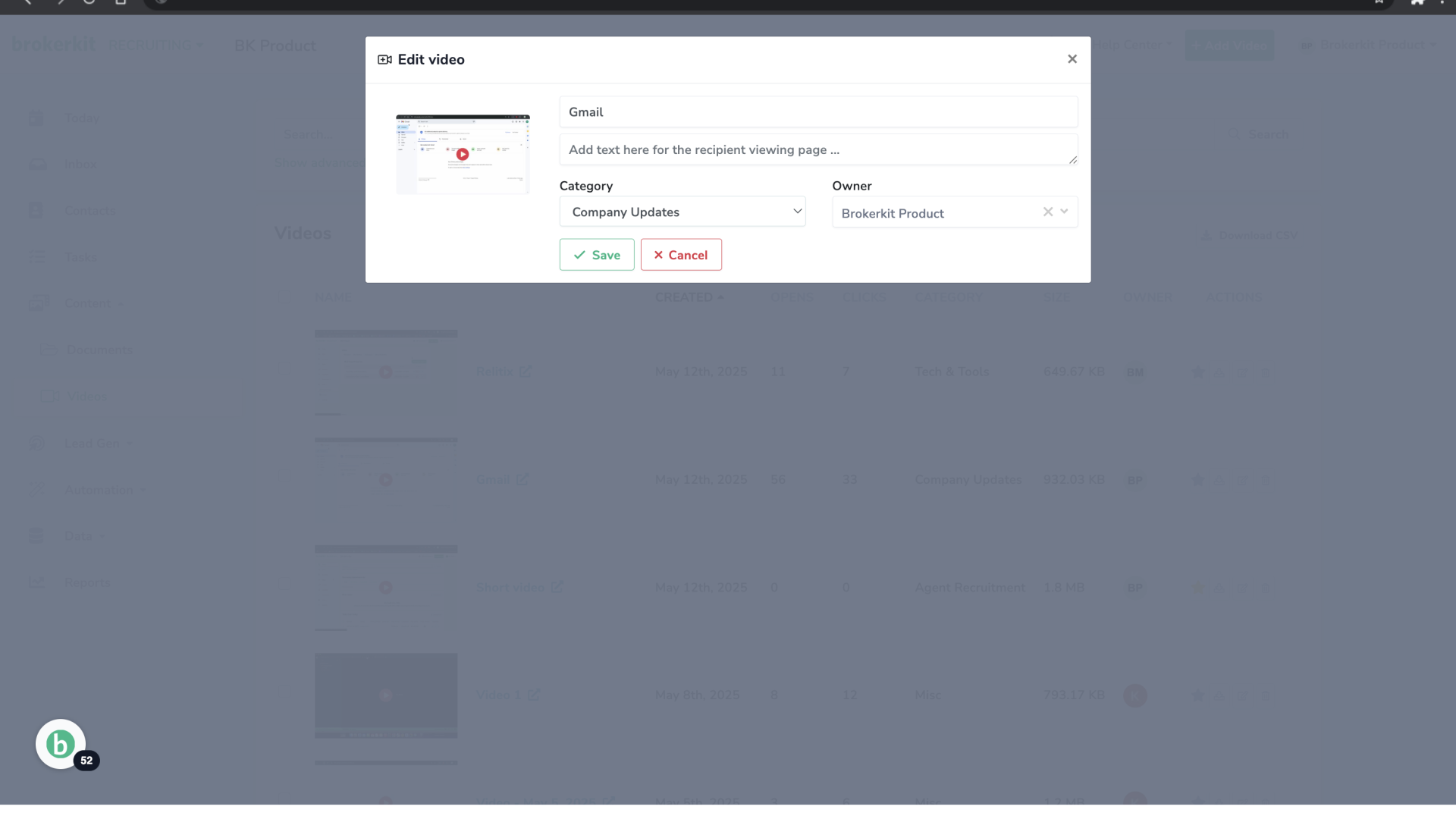Open the Brokerkit Product account menu
Image resolution: width=1456 pixels, height=819 pixels.
pos(1369,45)
